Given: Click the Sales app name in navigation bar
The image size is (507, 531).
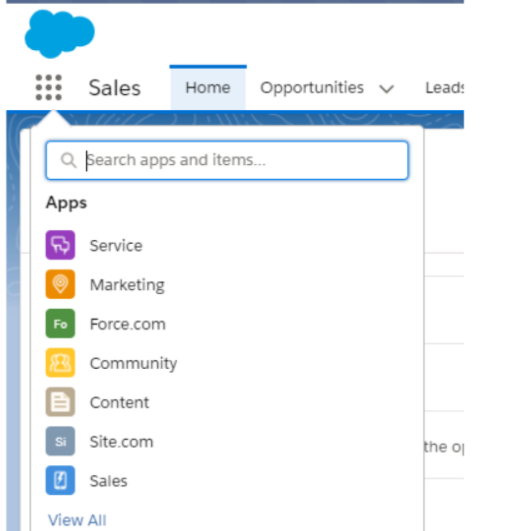Looking at the screenshot, I should click(114, 88).
